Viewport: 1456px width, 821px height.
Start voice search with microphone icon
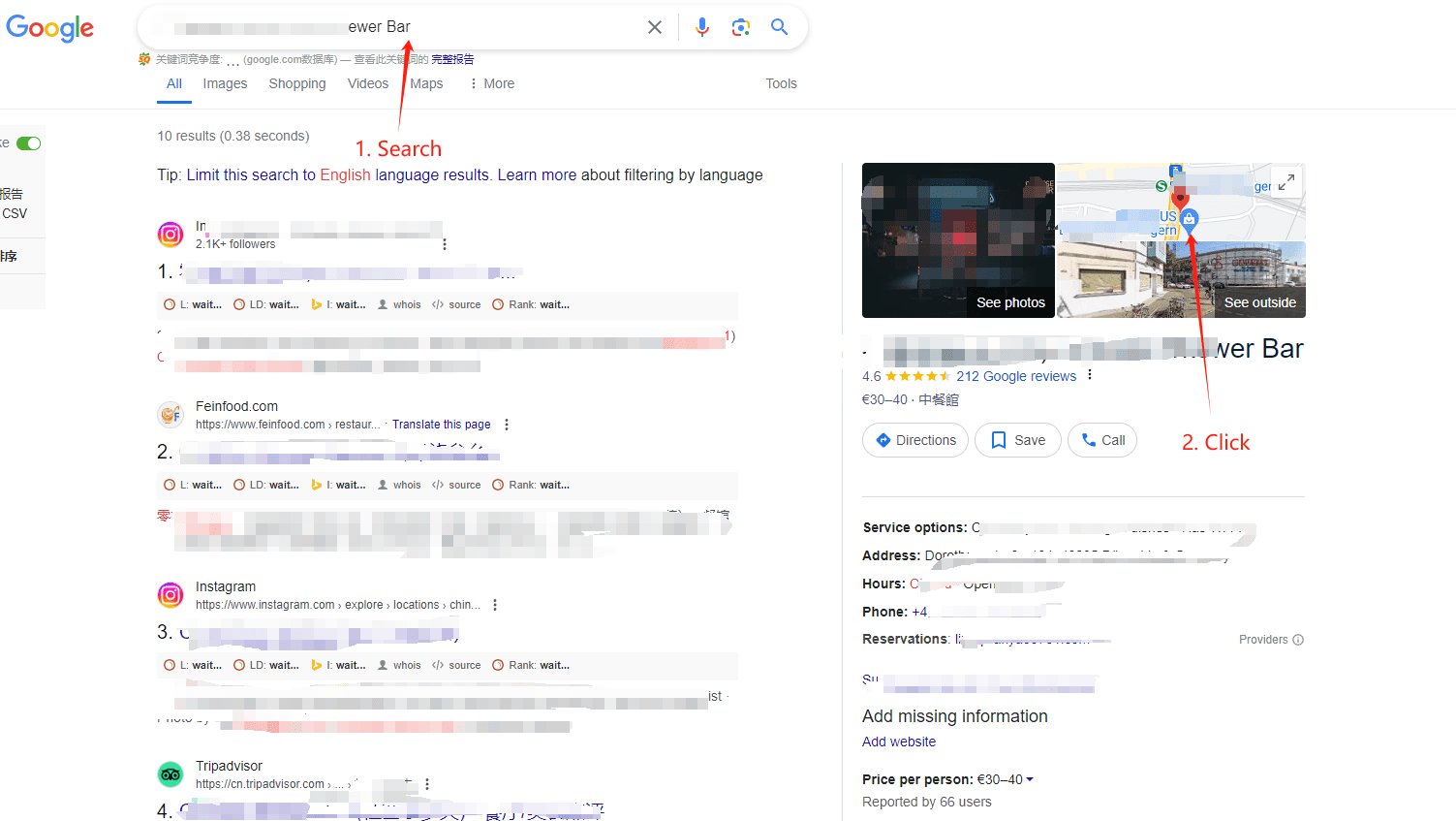click(x=702, y=27)
